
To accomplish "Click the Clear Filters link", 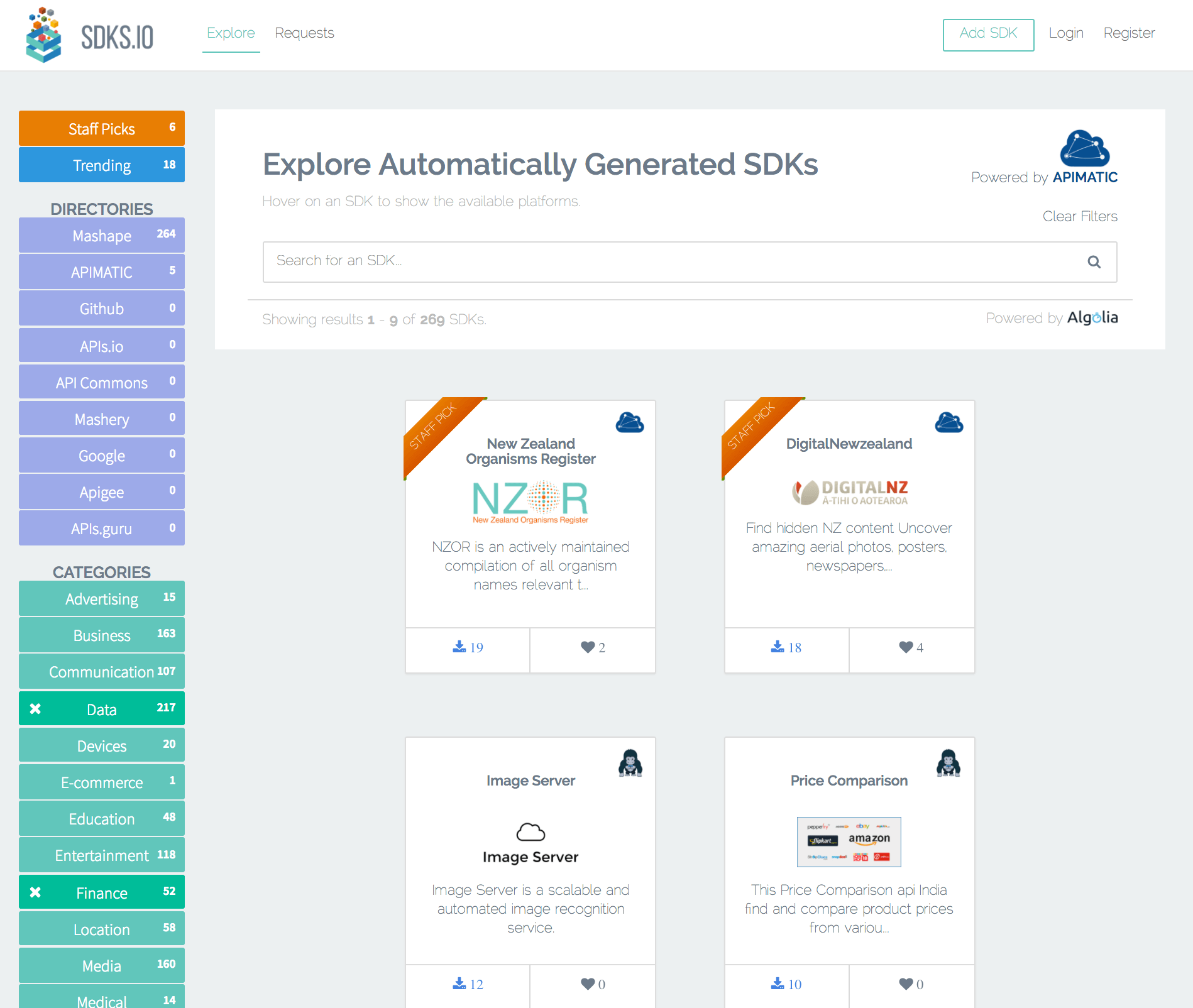I will pos(1079,216).
